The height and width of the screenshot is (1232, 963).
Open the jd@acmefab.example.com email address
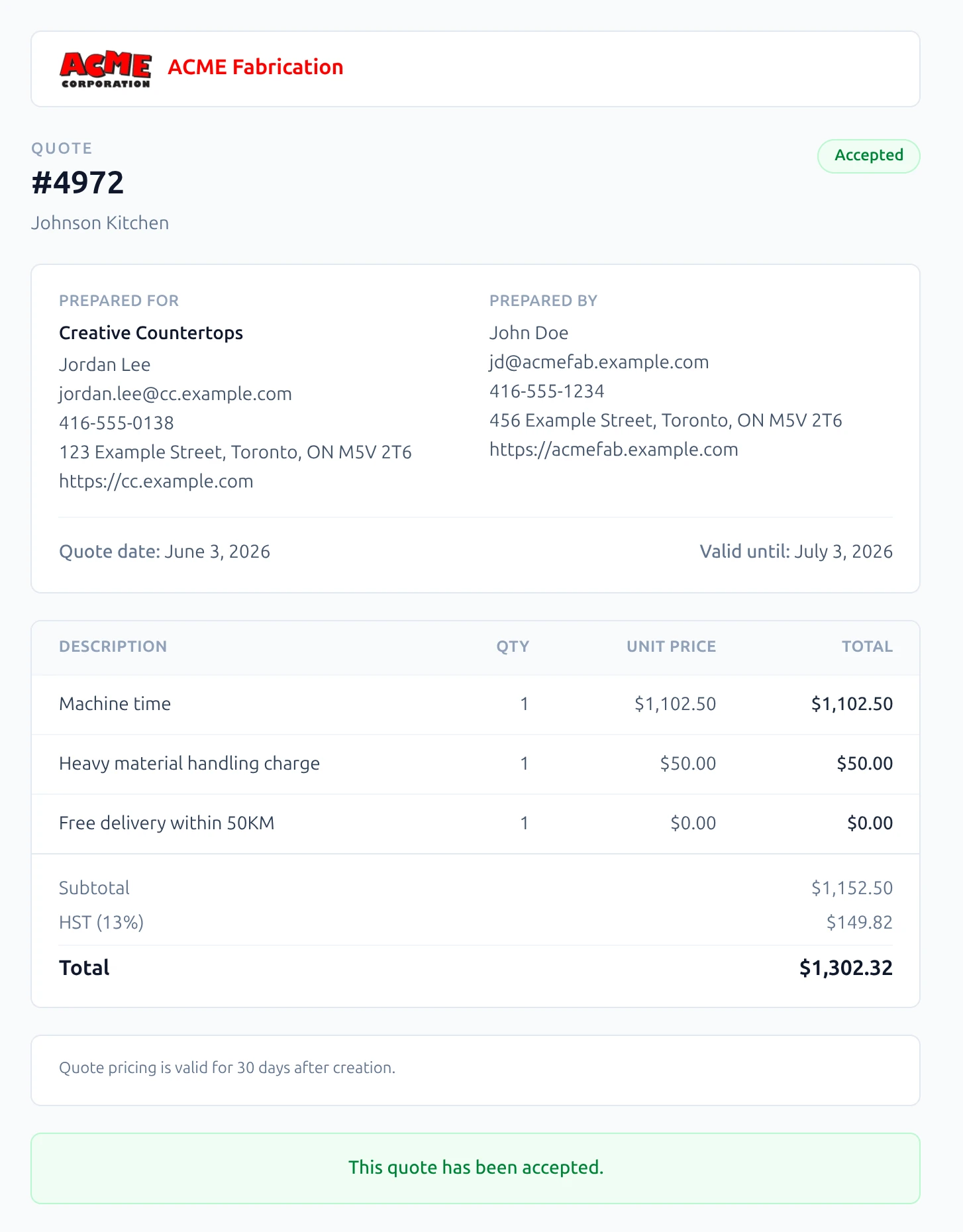point(599,362)
